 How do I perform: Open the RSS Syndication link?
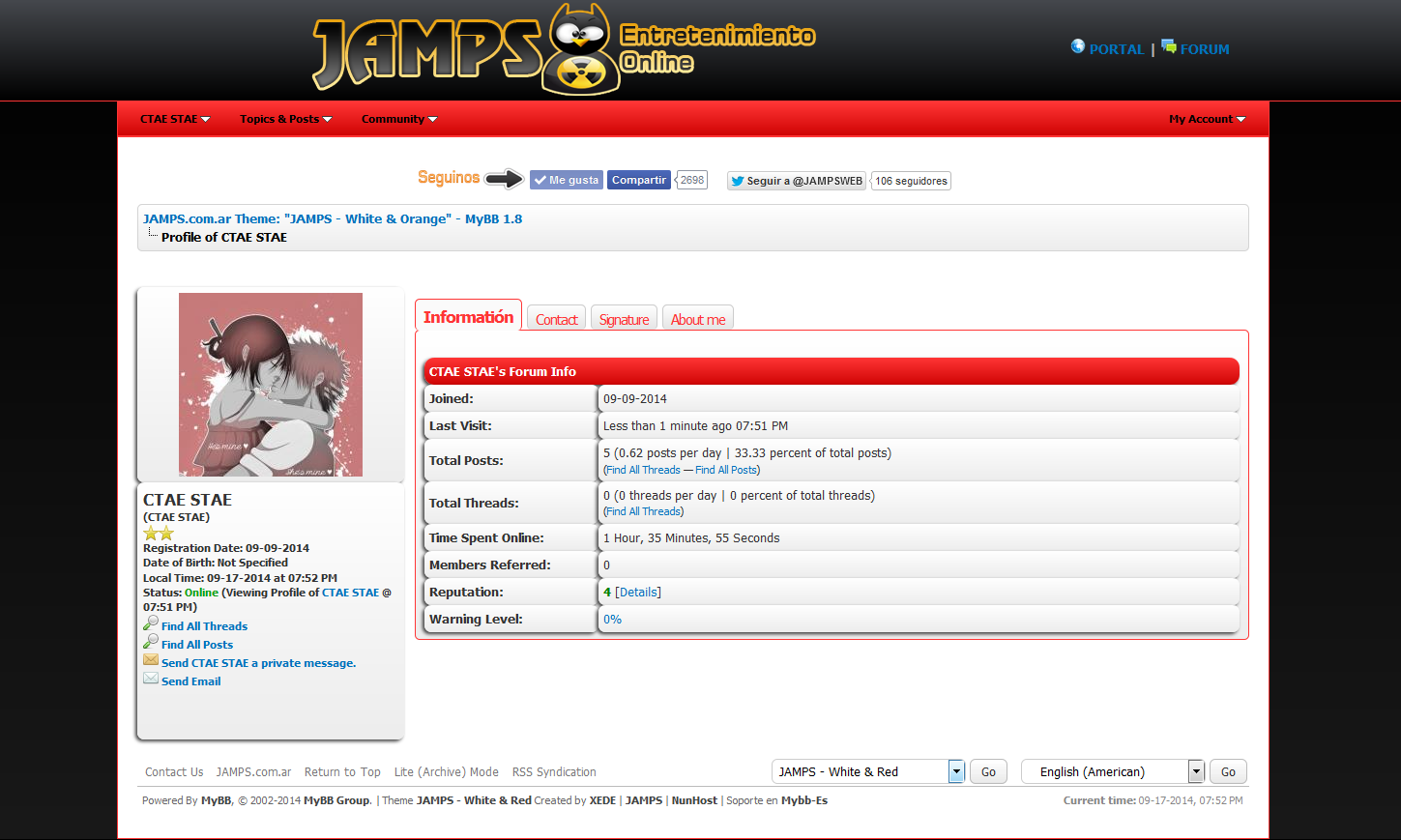[x=554, y=771]
